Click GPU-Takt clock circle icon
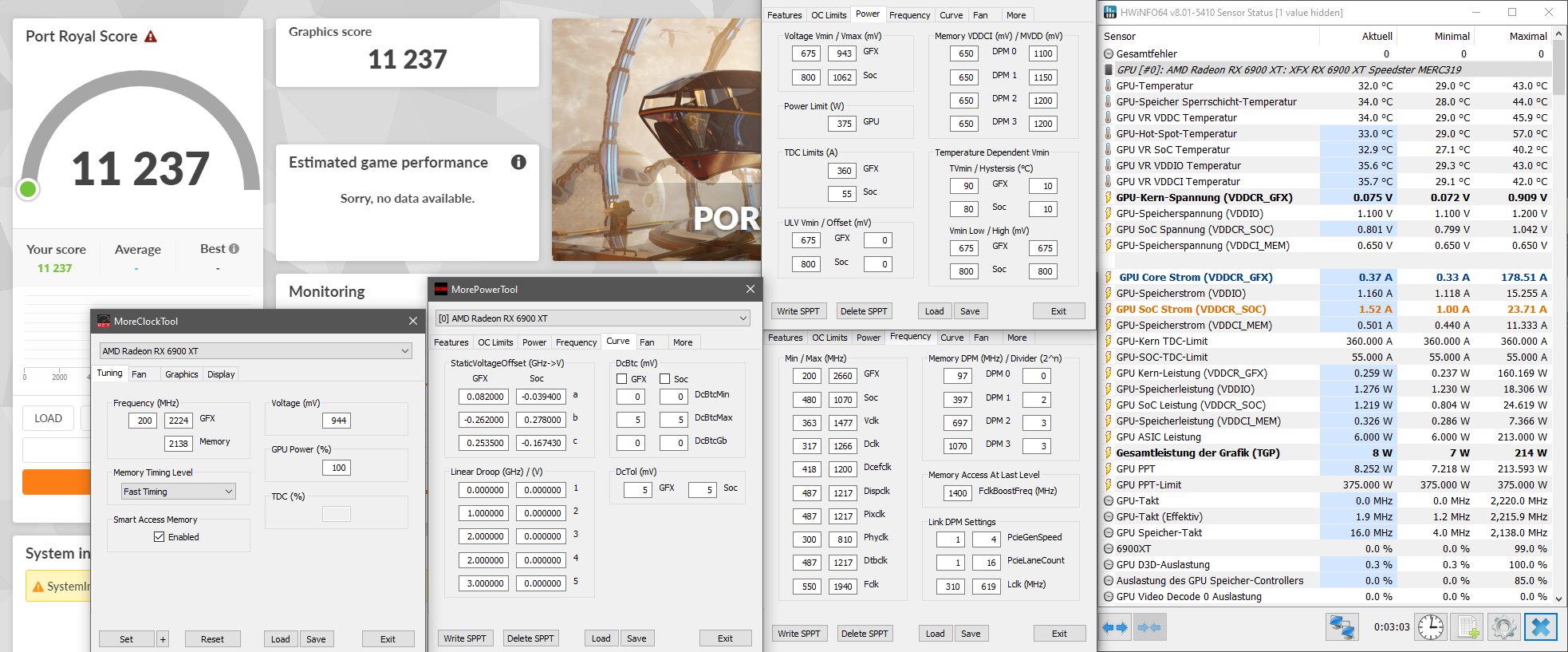1568x652 pixels. [x=1108, y=500]
